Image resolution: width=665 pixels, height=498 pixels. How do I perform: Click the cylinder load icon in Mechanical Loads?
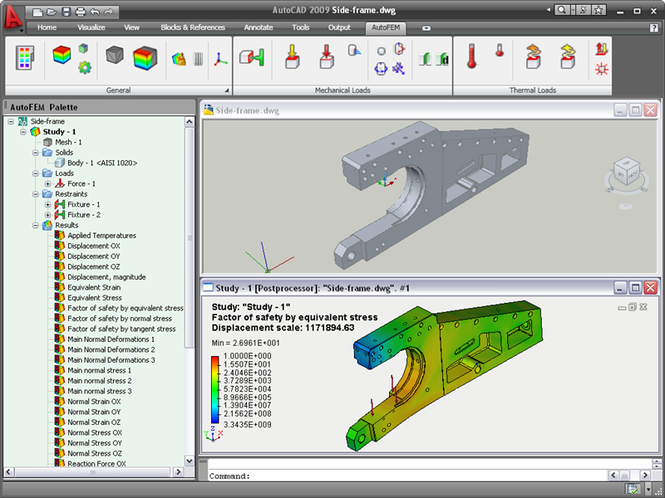[354, 50]
